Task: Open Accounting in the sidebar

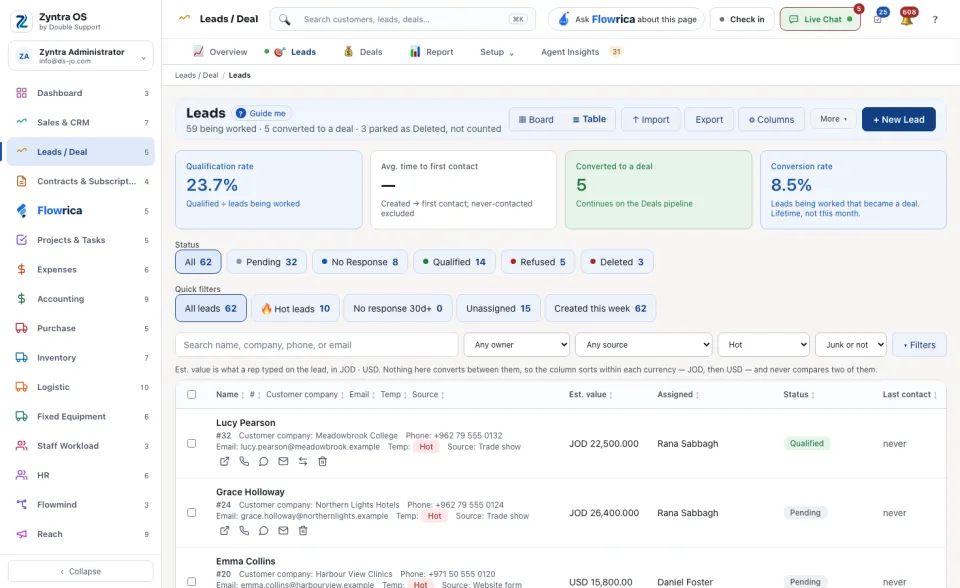Action: (x=81, y=299)
